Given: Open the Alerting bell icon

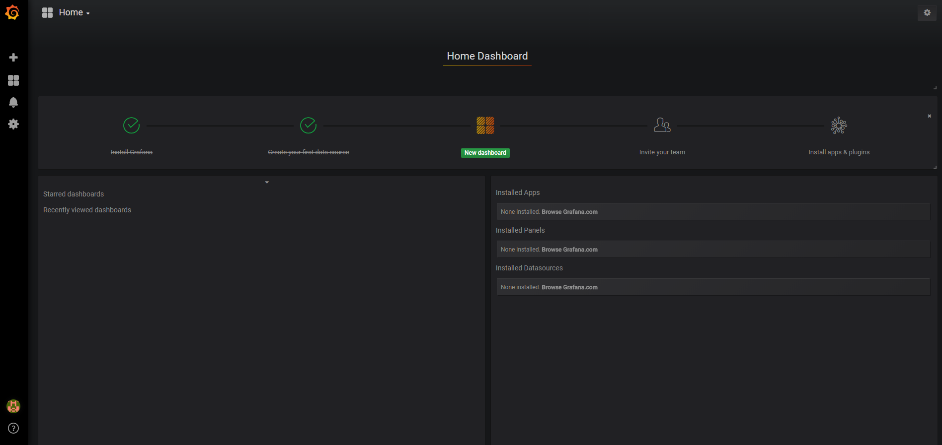Looking at the screenshot, I should click(13, 102).
